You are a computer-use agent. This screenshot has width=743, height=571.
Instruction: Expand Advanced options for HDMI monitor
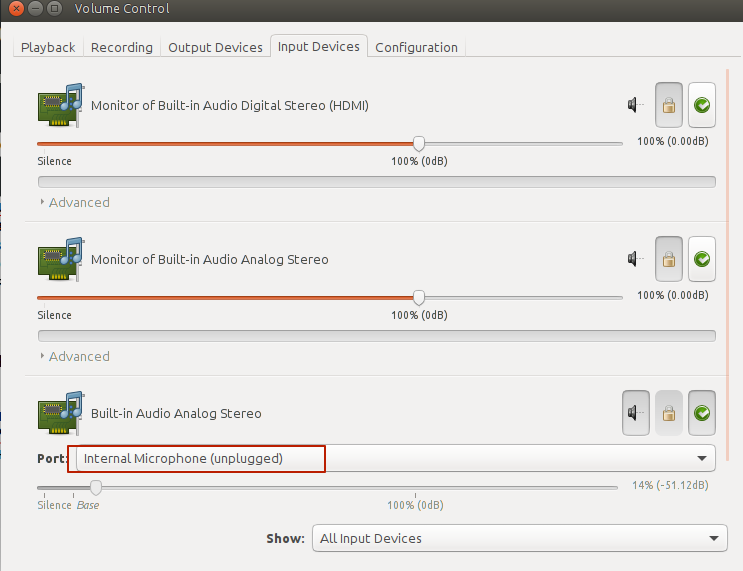coord(74,202)
